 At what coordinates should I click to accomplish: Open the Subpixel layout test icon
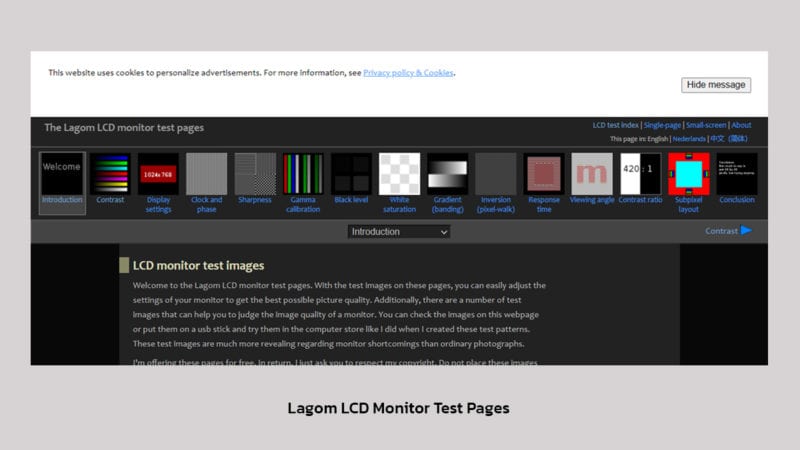(688, 173)
